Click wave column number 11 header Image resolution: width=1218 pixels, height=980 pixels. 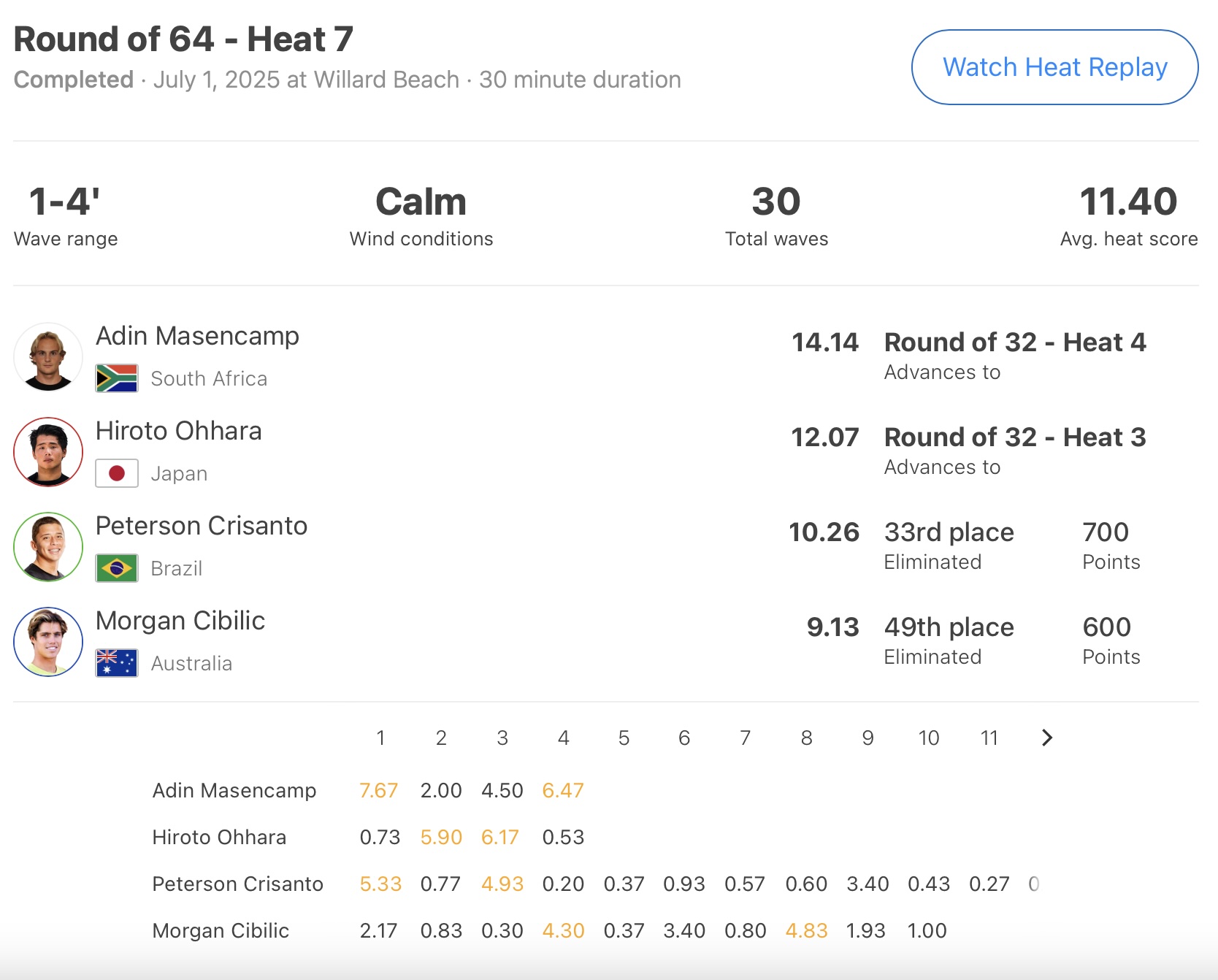click(989, 738)
